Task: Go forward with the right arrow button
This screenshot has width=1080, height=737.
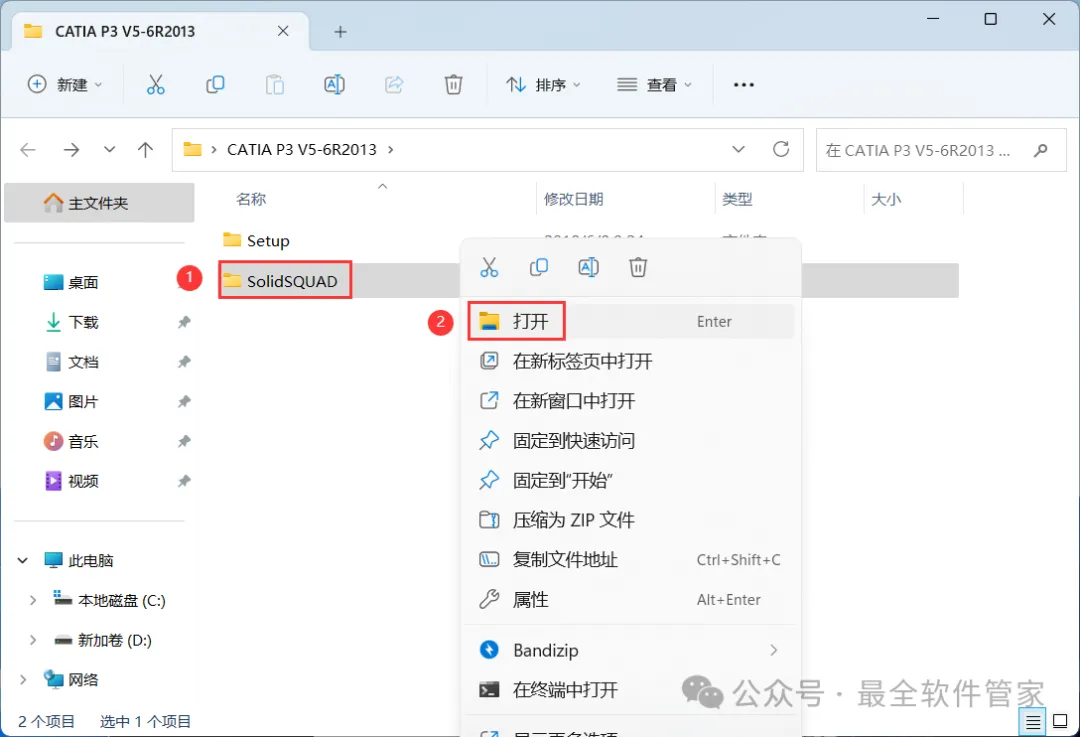Action: click(71, 149)
